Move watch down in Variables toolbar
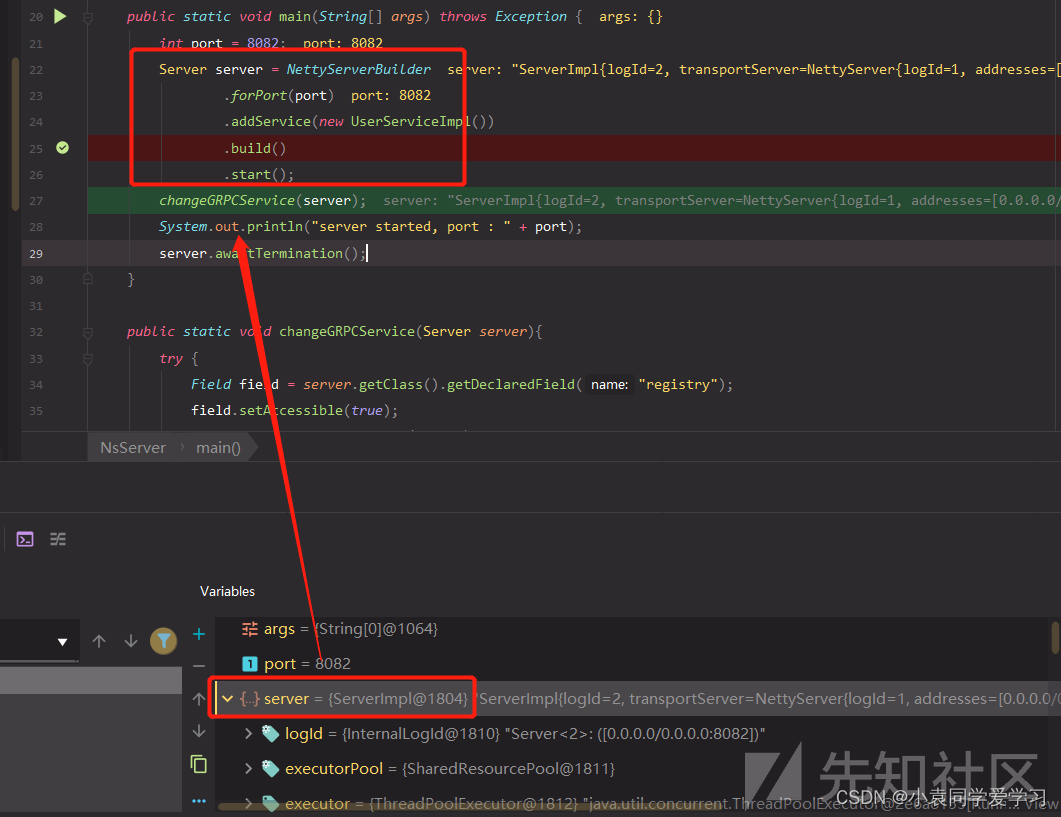1061x817 pixels. 199,731
